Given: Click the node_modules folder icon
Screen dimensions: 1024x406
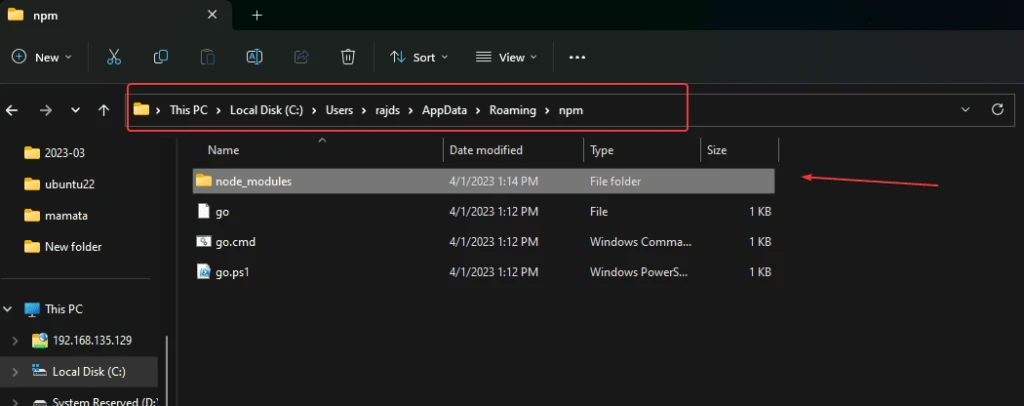Looking at the screenshot, I should (x=204, y=181).
